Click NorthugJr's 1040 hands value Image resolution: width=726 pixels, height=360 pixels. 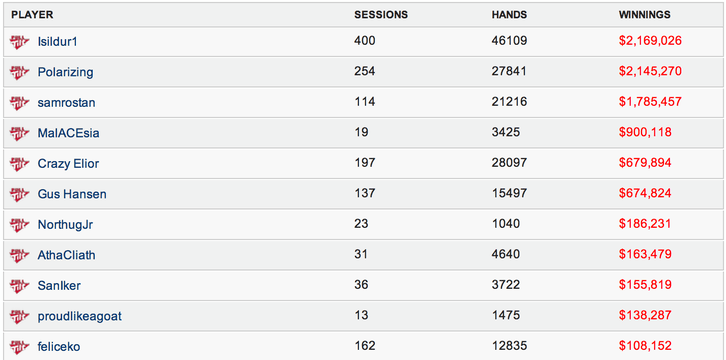point(506,224)
